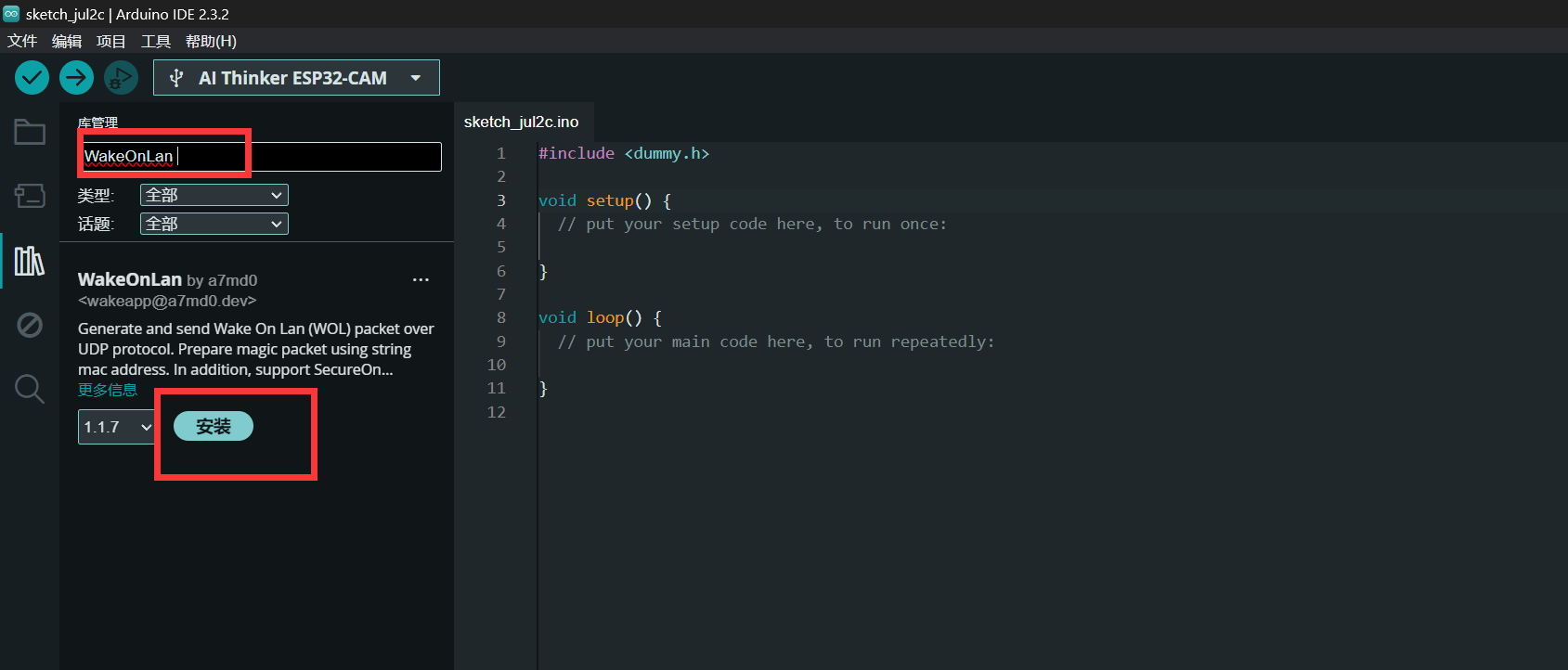The height and width of the screenshot is (670, 1568).
Task: Open the 1.1.7 version dropdown
Action: pyautogui.click(x=117, y=427)
